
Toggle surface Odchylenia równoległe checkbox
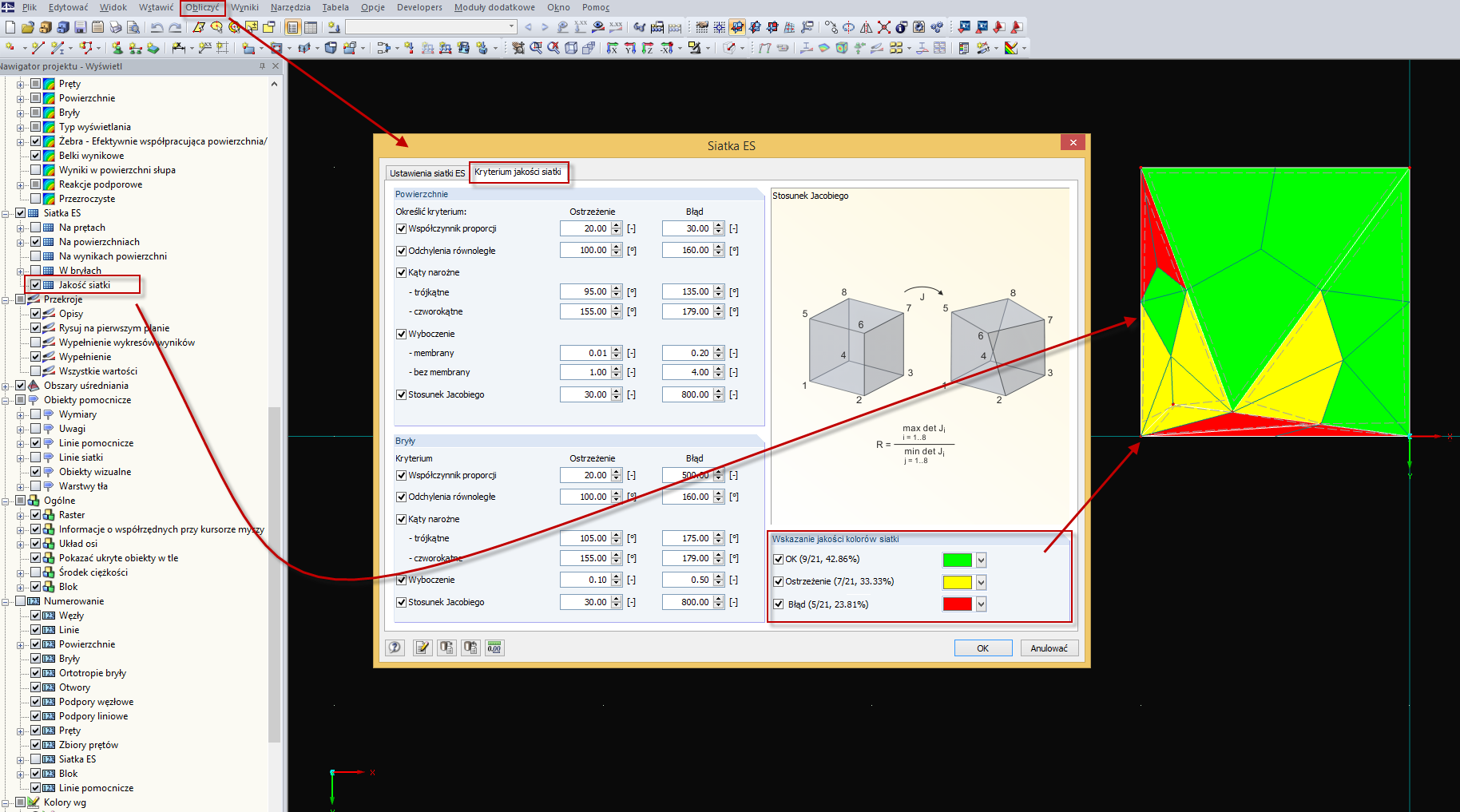click(402, 251)
